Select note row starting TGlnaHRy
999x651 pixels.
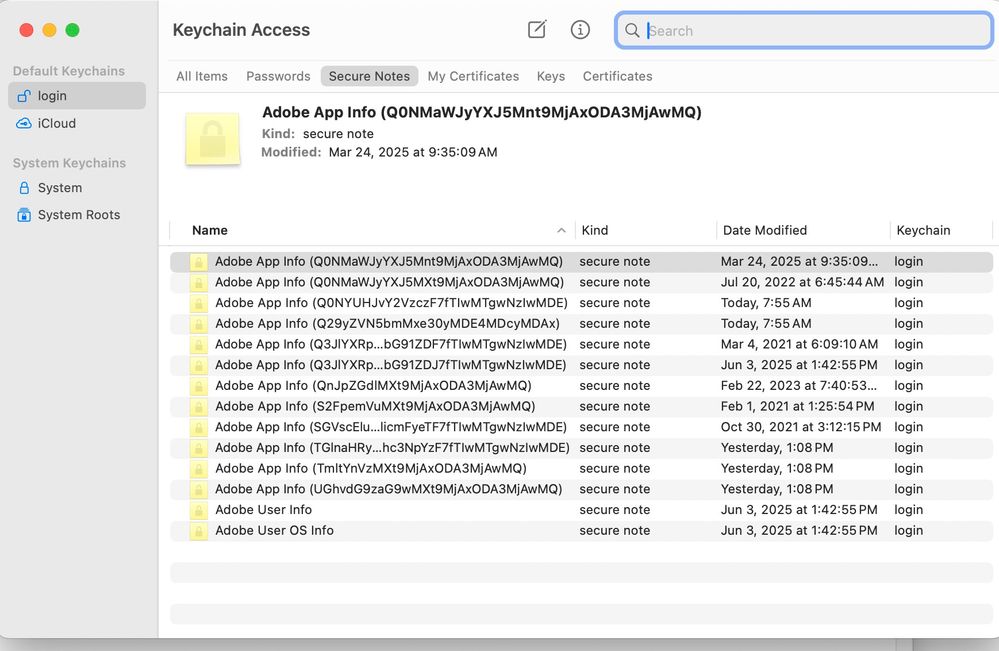(x=581, y=448)
